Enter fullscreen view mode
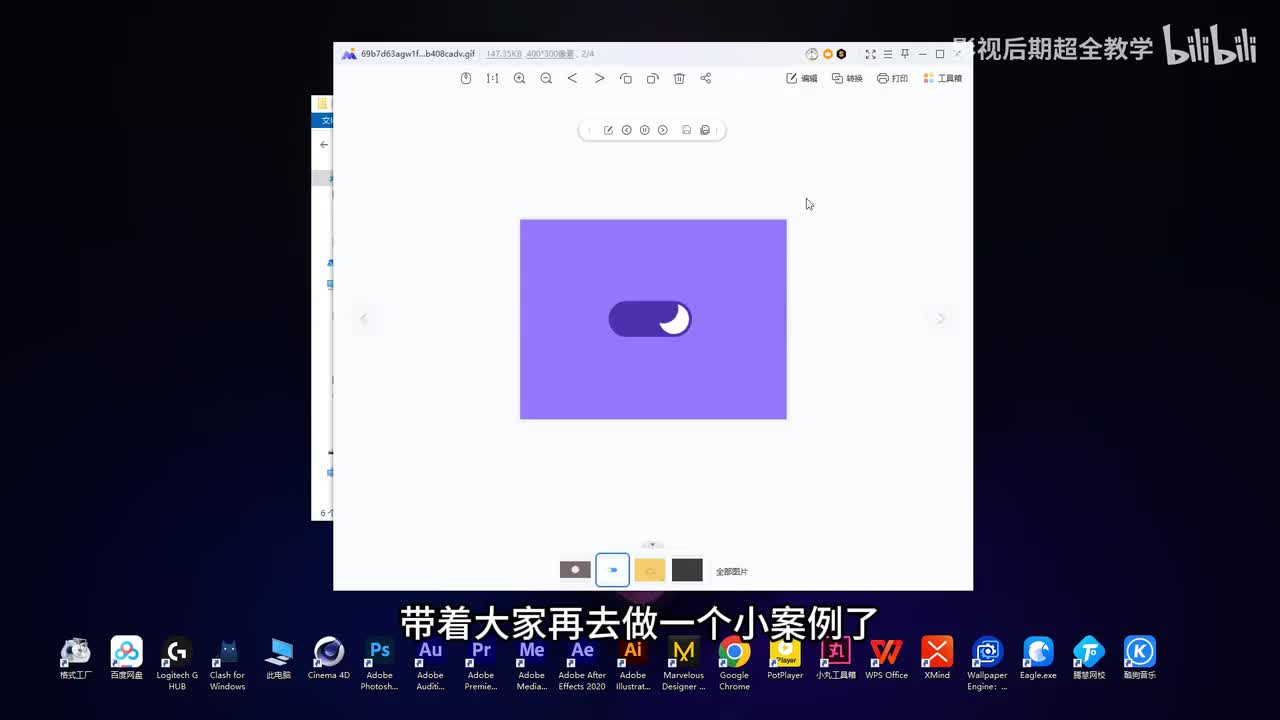Image resolution: width=1280 pixels, height=720 pixels. click(x=870, y=54)
